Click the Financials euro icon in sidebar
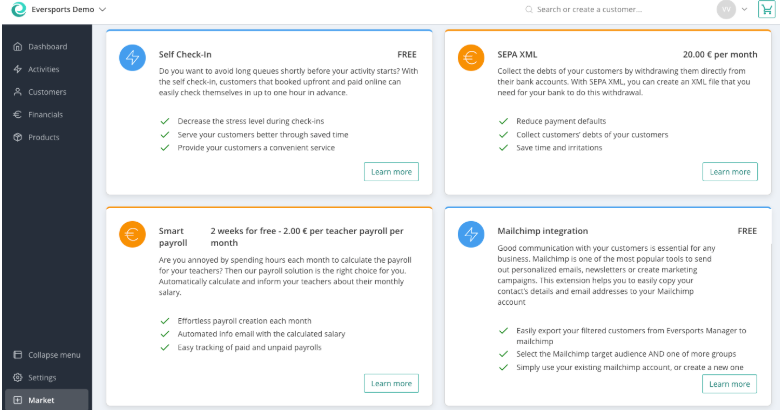This screenshot has width=780, height=410. click(18, 114)
